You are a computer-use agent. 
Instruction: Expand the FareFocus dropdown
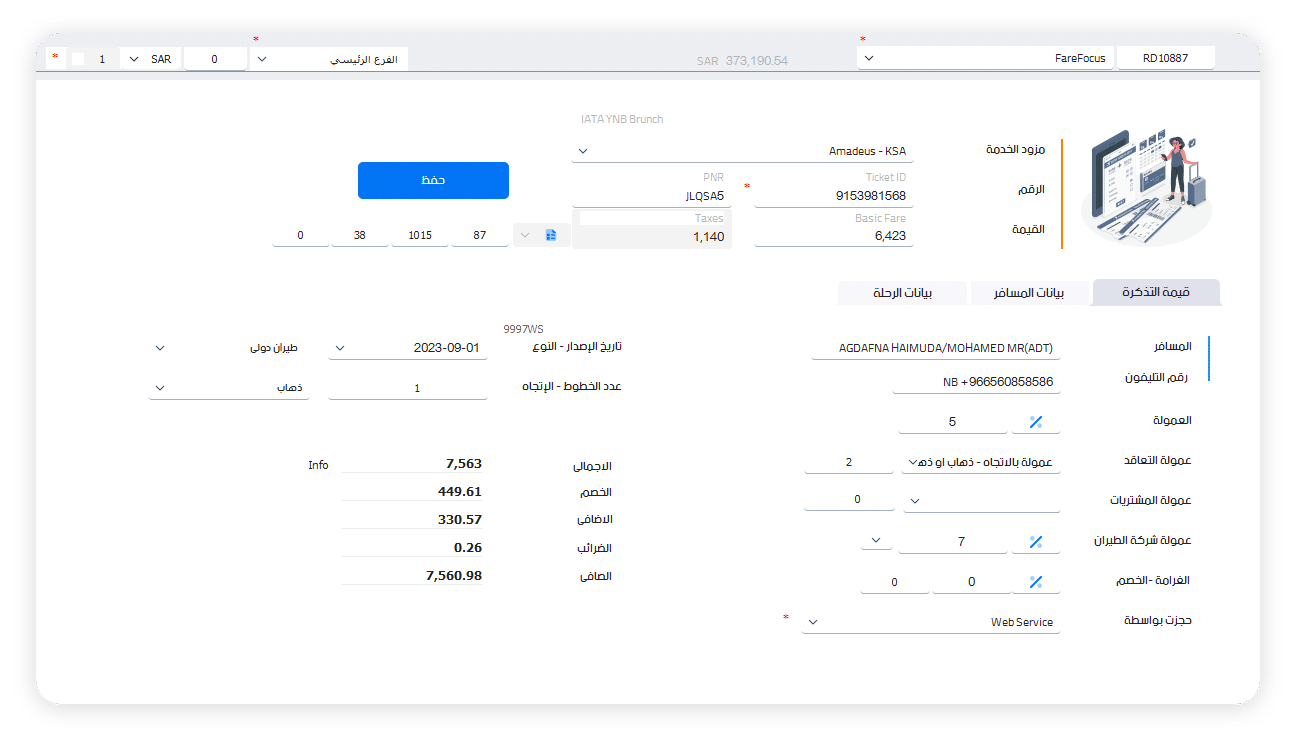point(985,58)
